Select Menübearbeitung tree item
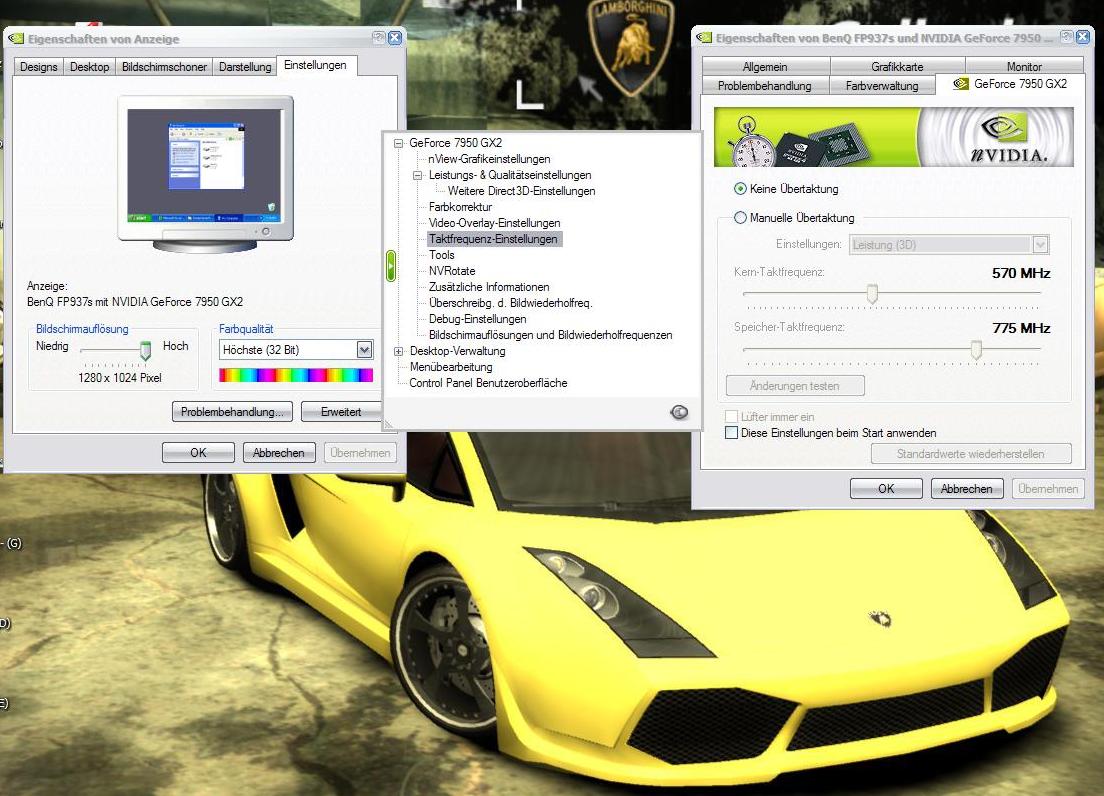1104x796 pixels. 451,367
